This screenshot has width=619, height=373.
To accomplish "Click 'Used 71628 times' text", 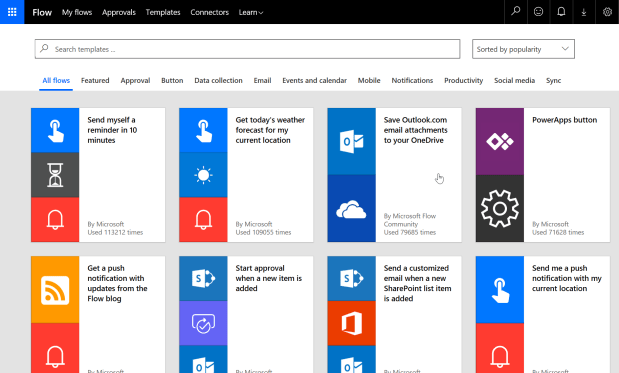I will (558, 232).
